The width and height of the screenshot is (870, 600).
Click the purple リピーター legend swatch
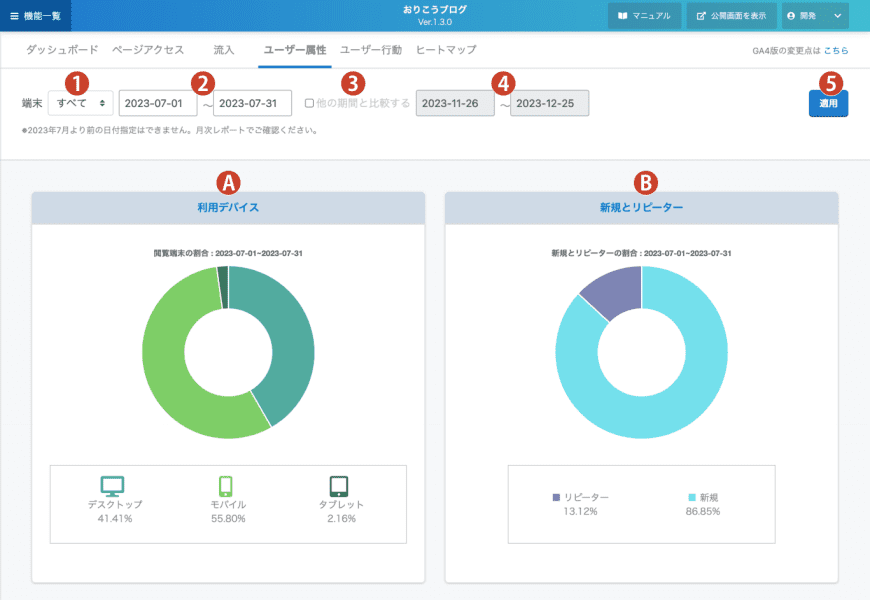pyautogui.click(x=556, y=497)
